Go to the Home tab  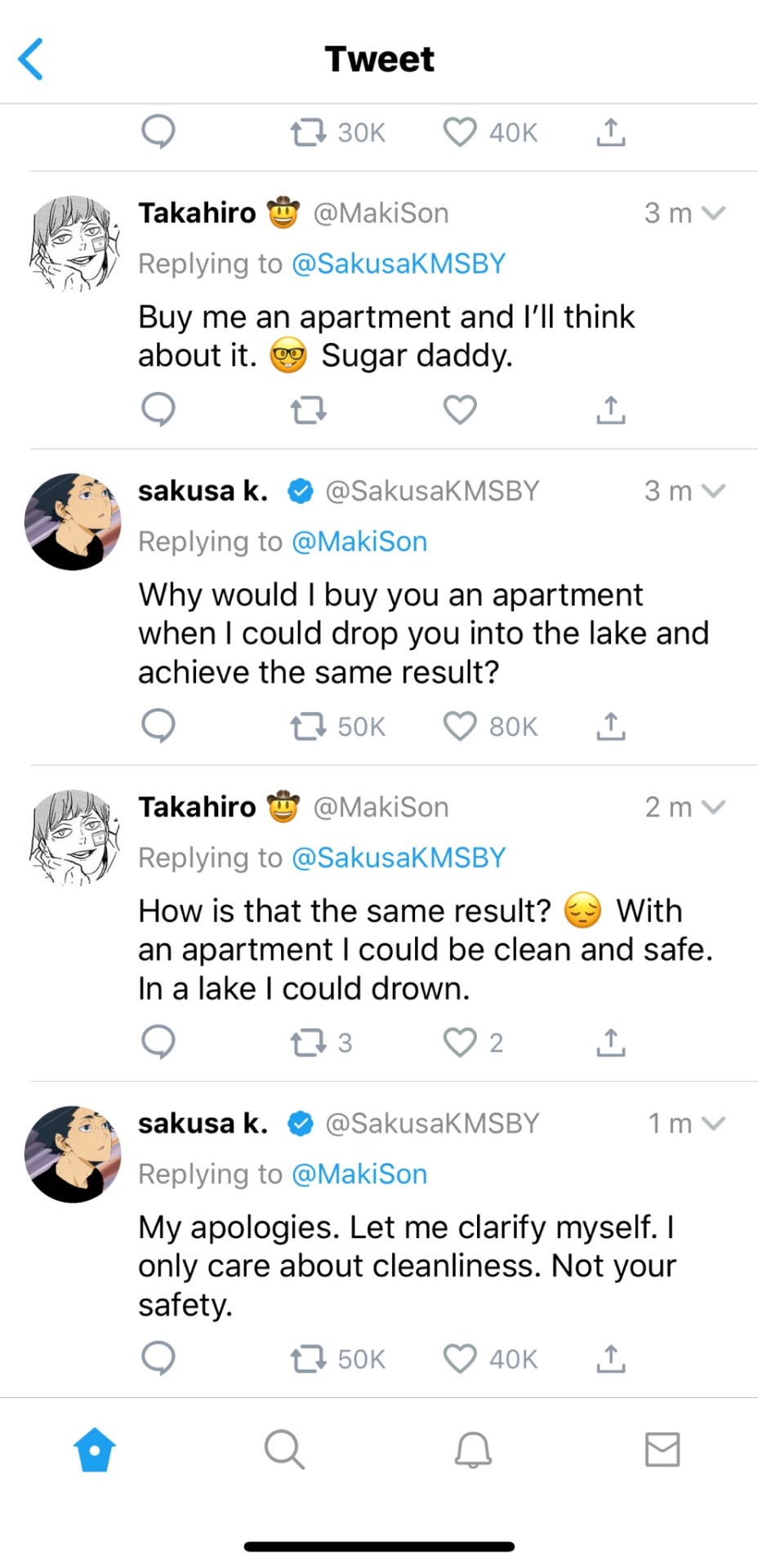tap(95, 1450)
